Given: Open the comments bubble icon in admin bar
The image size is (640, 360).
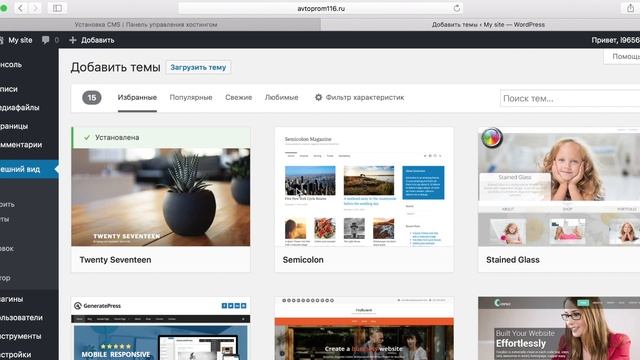Looking at the screenshot, I should [x=45, y=40].
